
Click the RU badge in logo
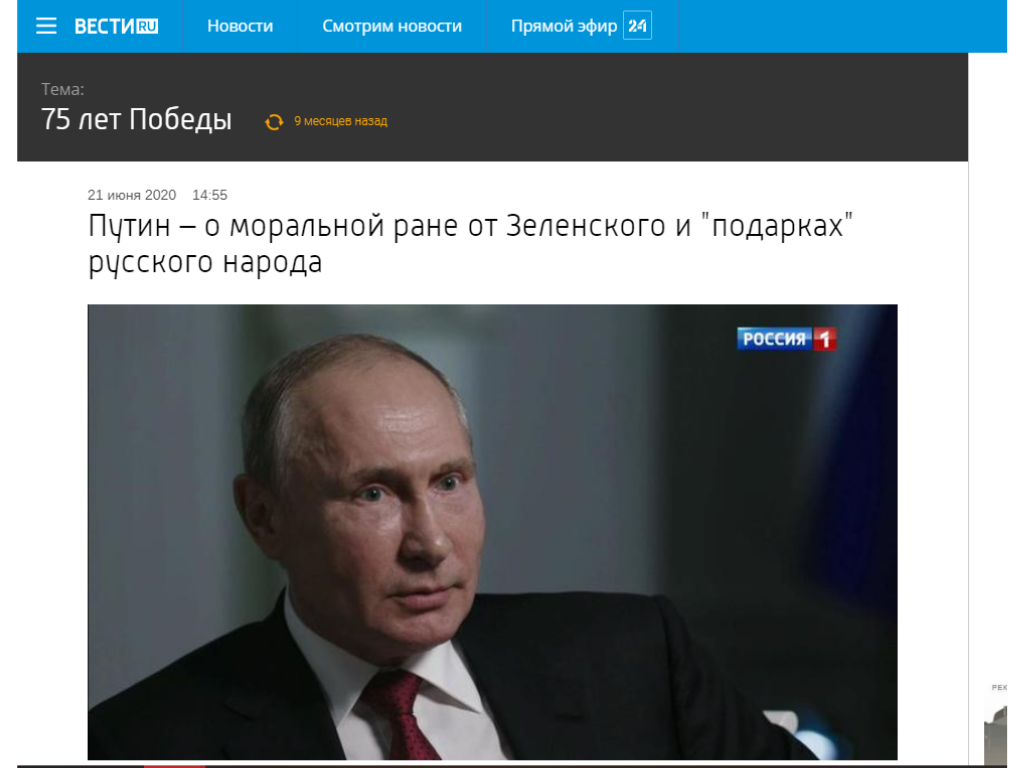click(148, 26)
